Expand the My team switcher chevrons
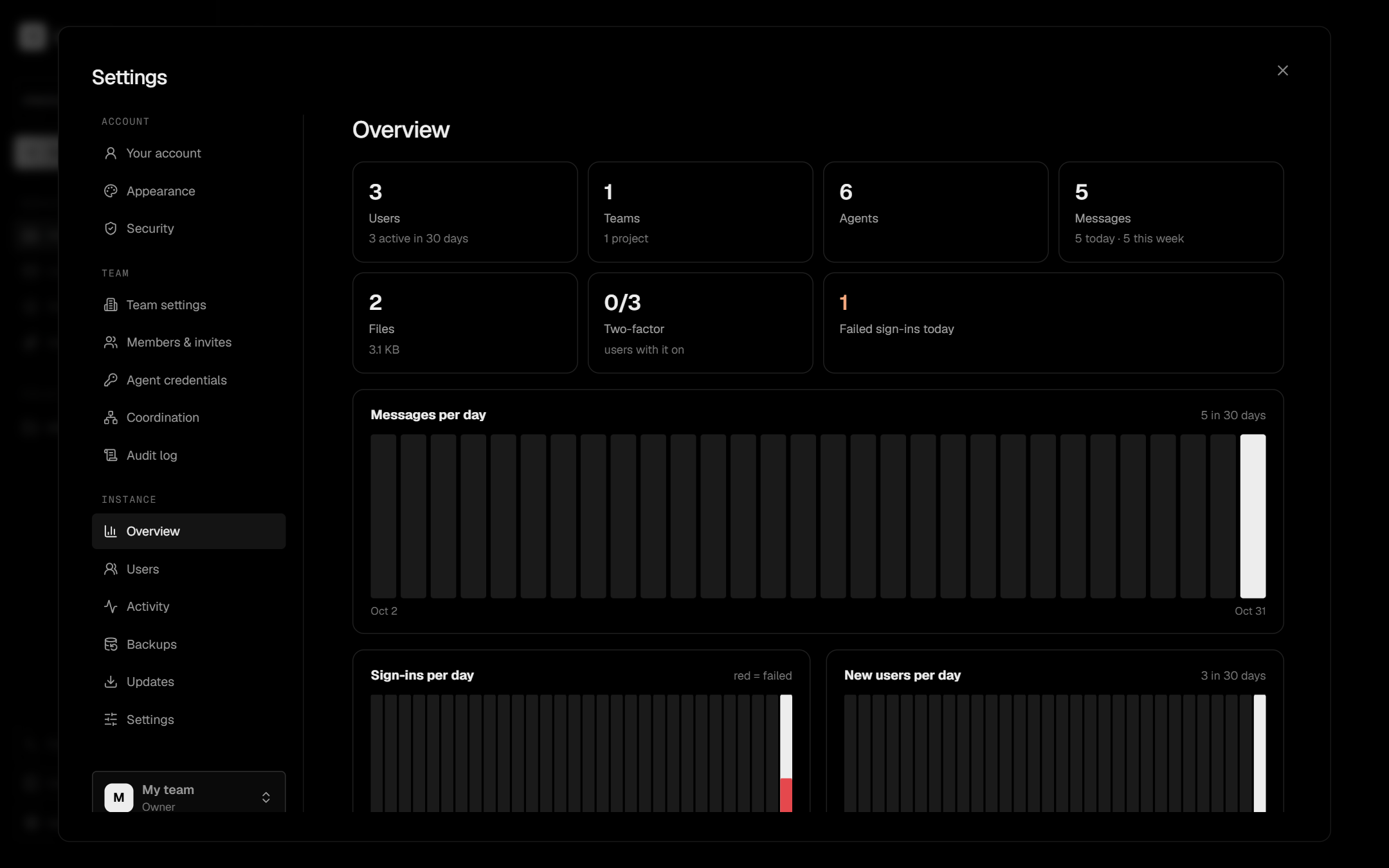 click(266, 797)
